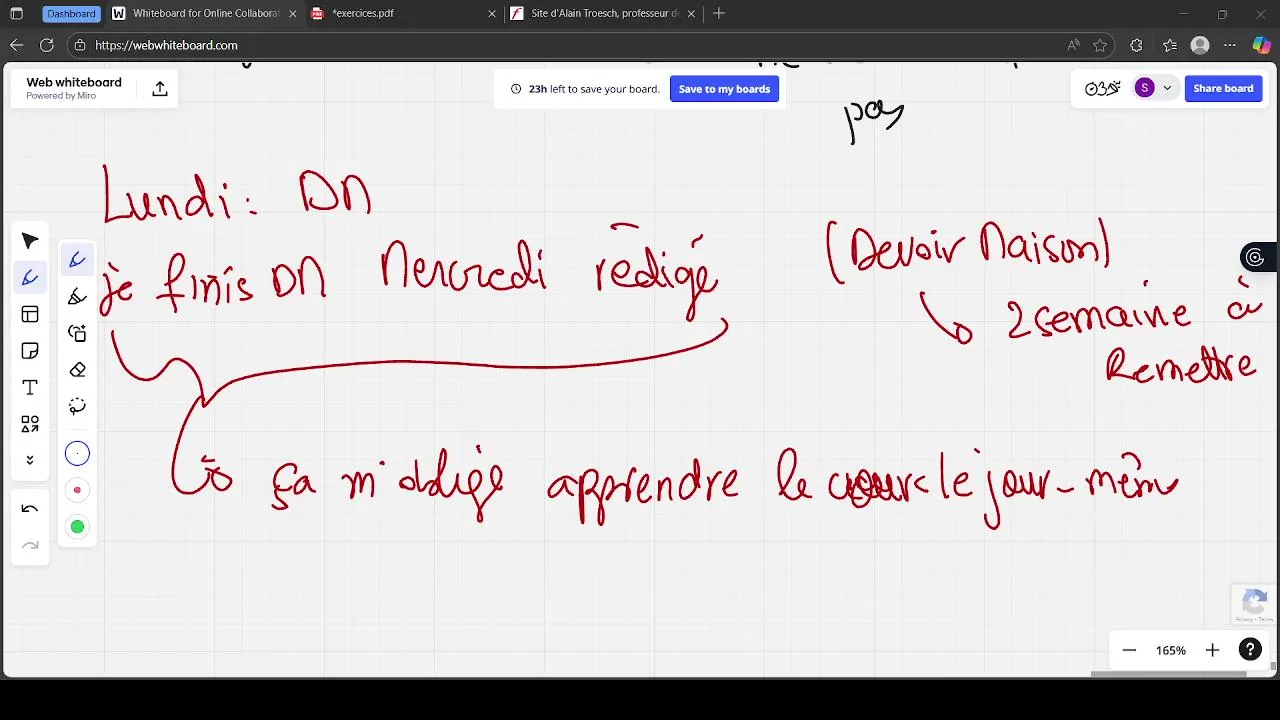
Task: Open a new browser tab
Action: click(x=719, y=14)
